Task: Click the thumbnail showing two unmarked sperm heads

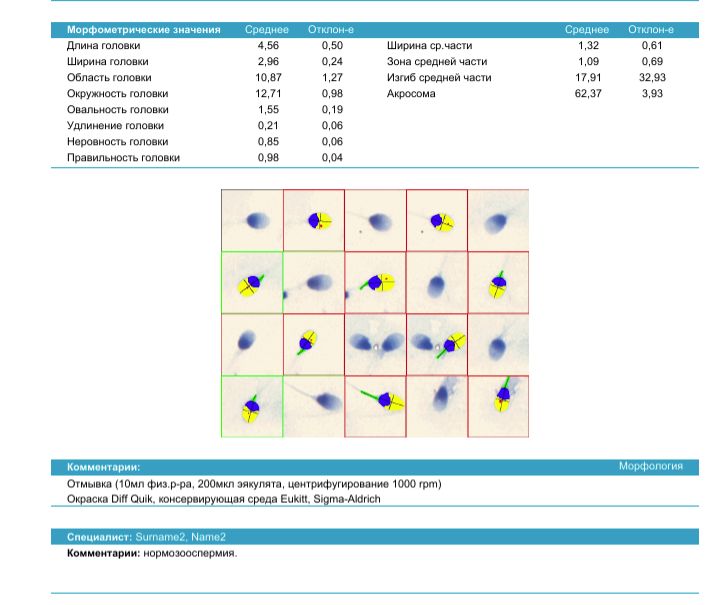Action: pyautogui.click(x=375, y=344)
